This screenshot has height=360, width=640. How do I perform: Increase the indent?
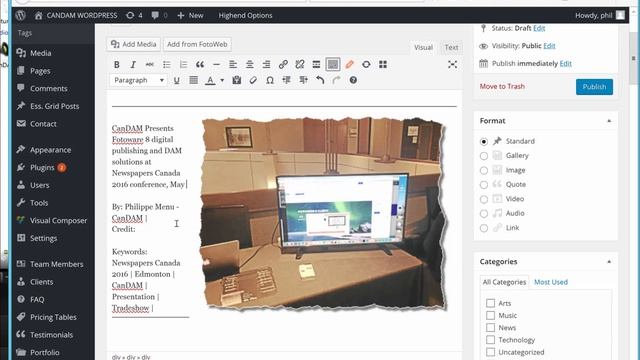(x=303, y=80)
